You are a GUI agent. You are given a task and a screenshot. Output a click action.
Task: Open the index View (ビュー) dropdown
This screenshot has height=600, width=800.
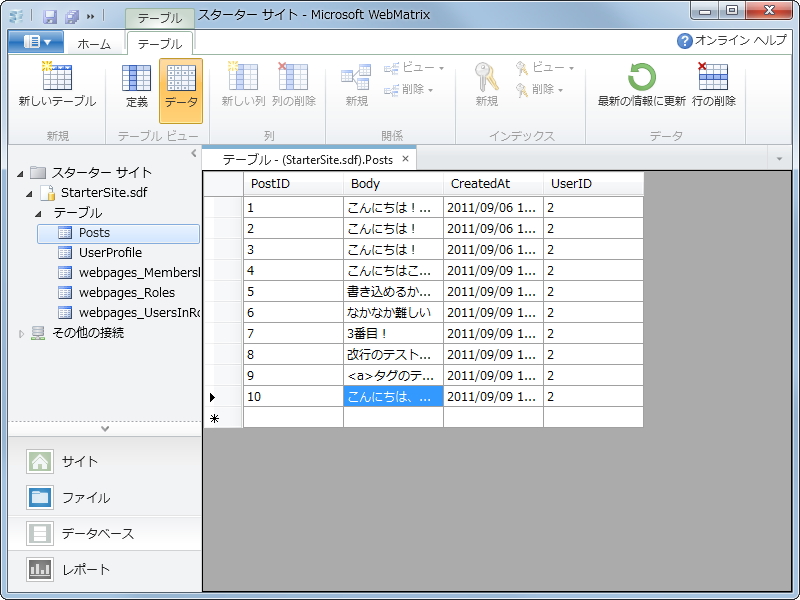click(545, 67)
